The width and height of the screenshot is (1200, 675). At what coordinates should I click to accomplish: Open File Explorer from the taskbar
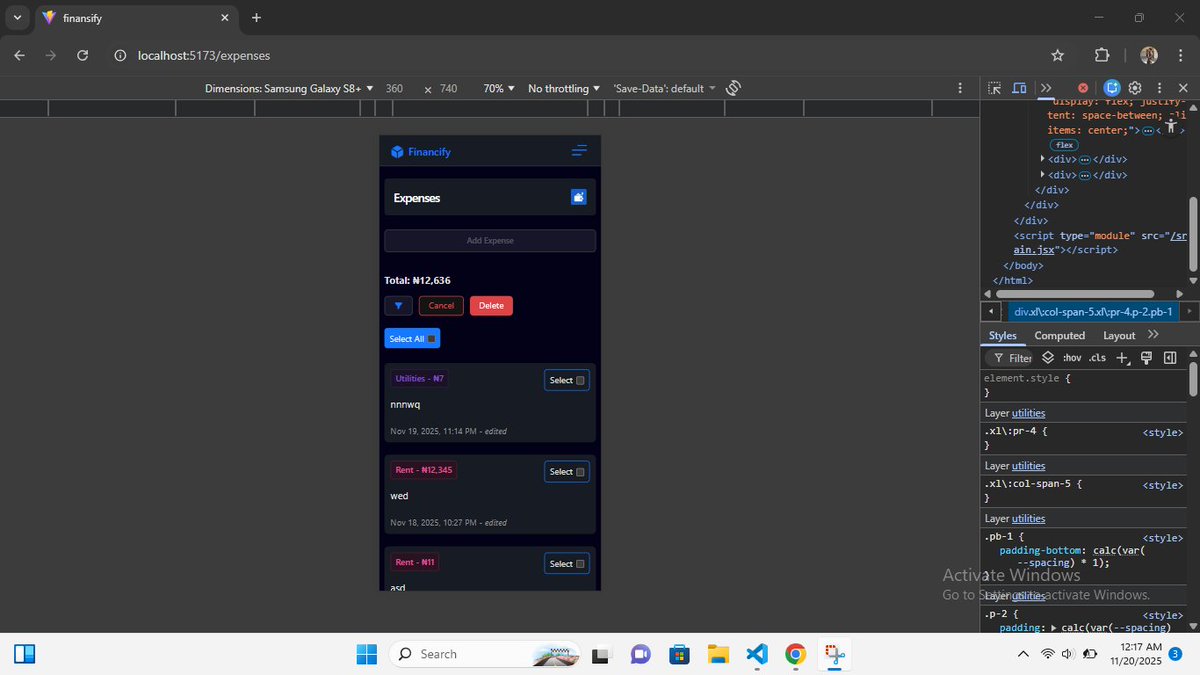click(x=718, y=654)
